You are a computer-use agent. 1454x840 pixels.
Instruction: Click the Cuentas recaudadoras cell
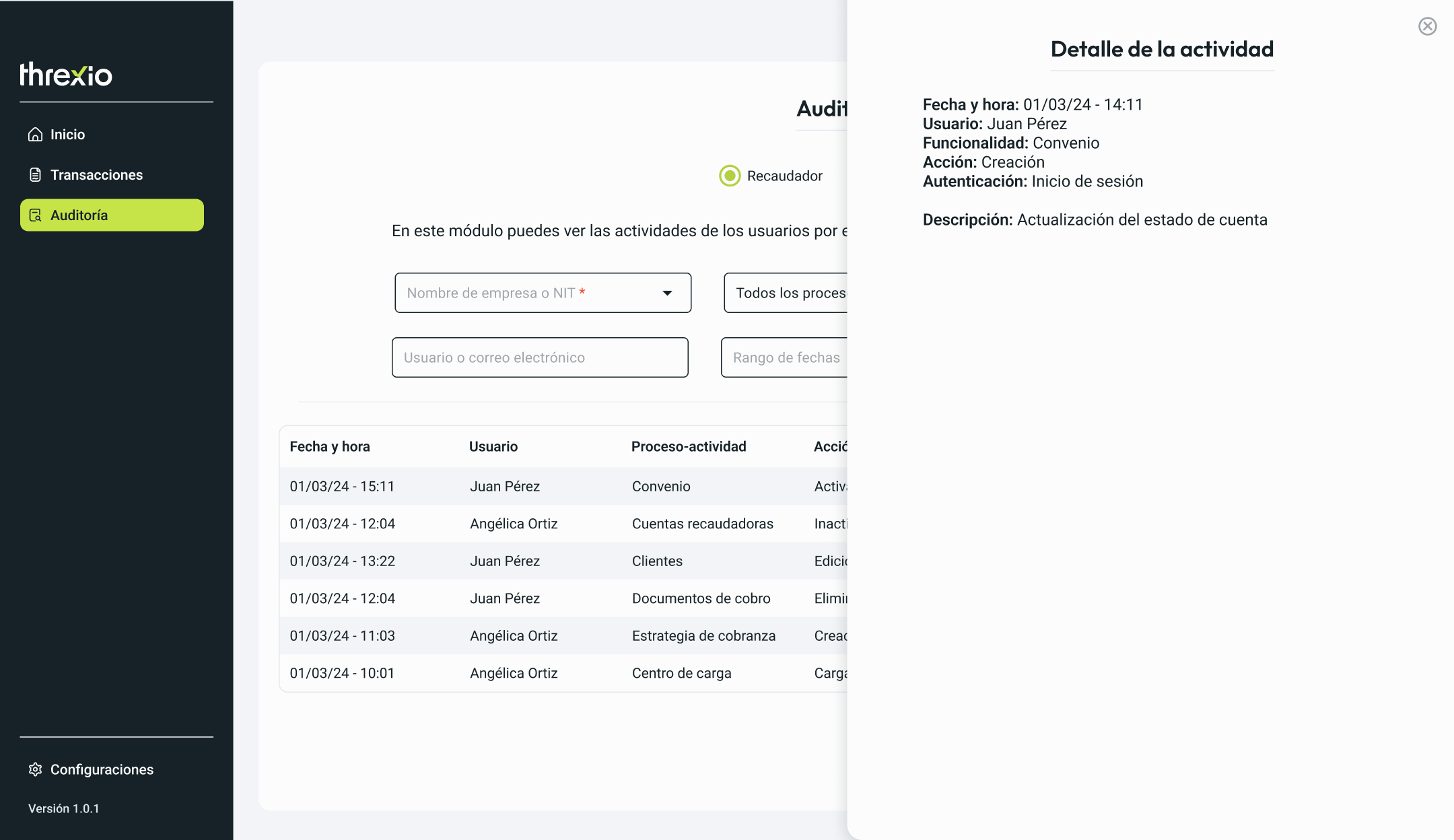(703, 524)
